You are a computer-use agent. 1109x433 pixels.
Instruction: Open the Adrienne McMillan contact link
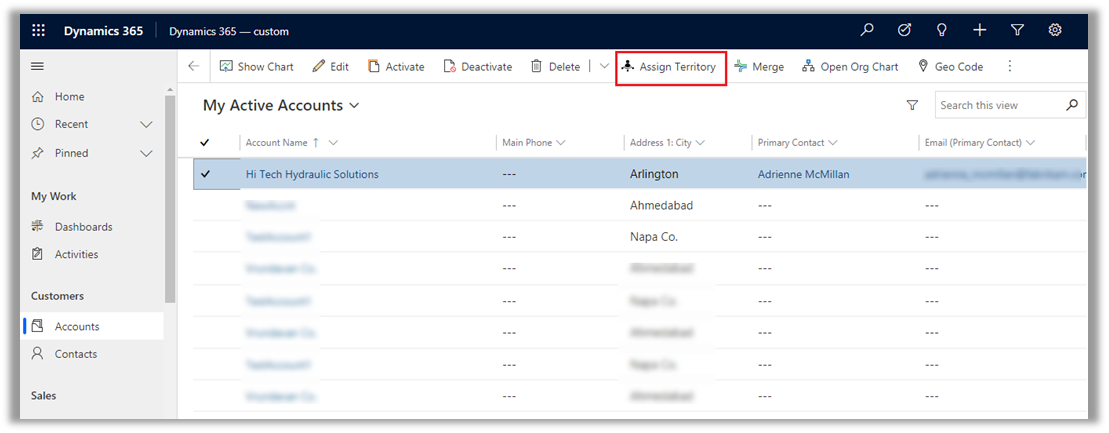tap(803, 174)
